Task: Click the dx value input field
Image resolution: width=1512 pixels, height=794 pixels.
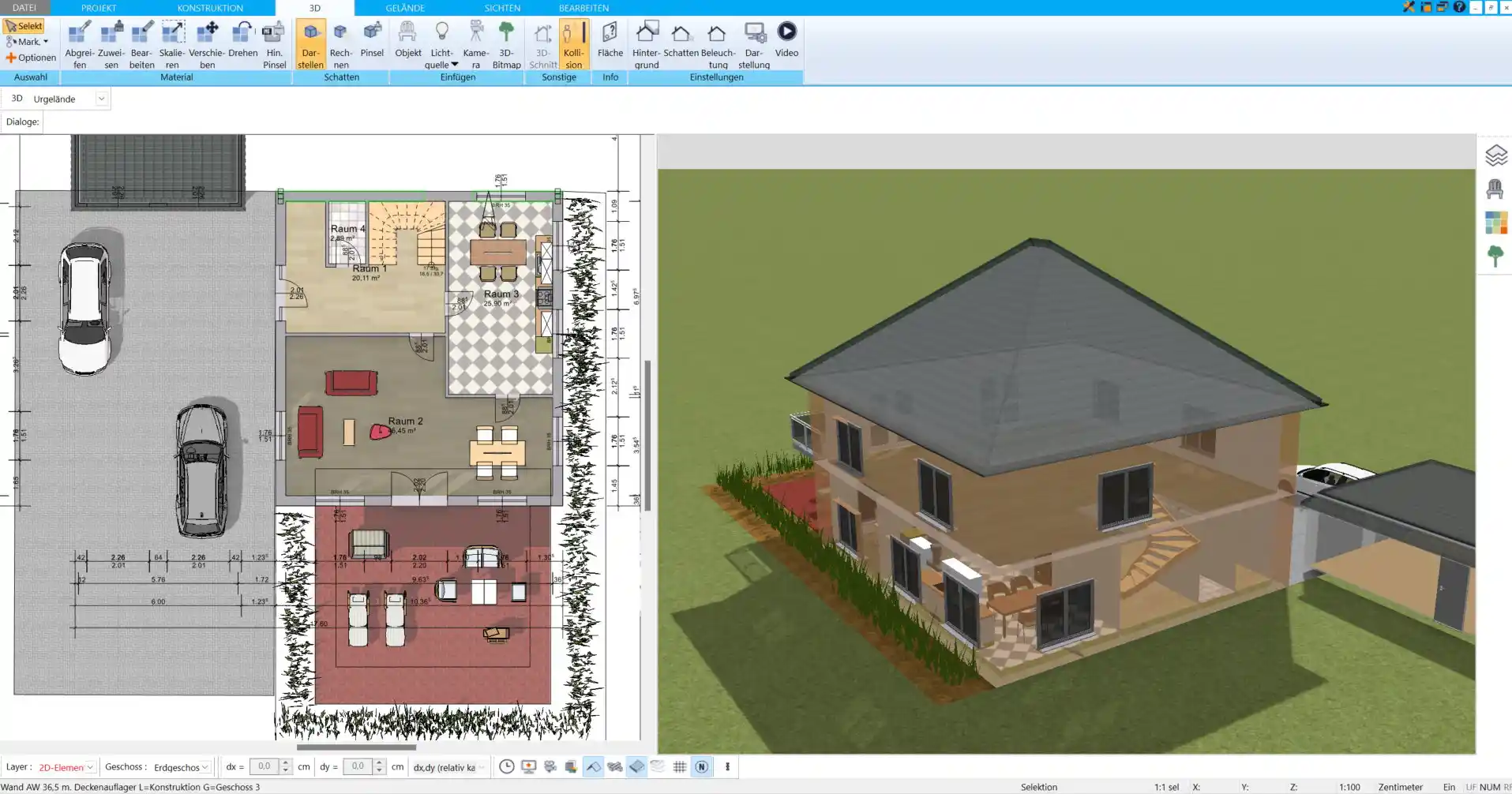Action: pyautogui.click(x=265, y=766)
